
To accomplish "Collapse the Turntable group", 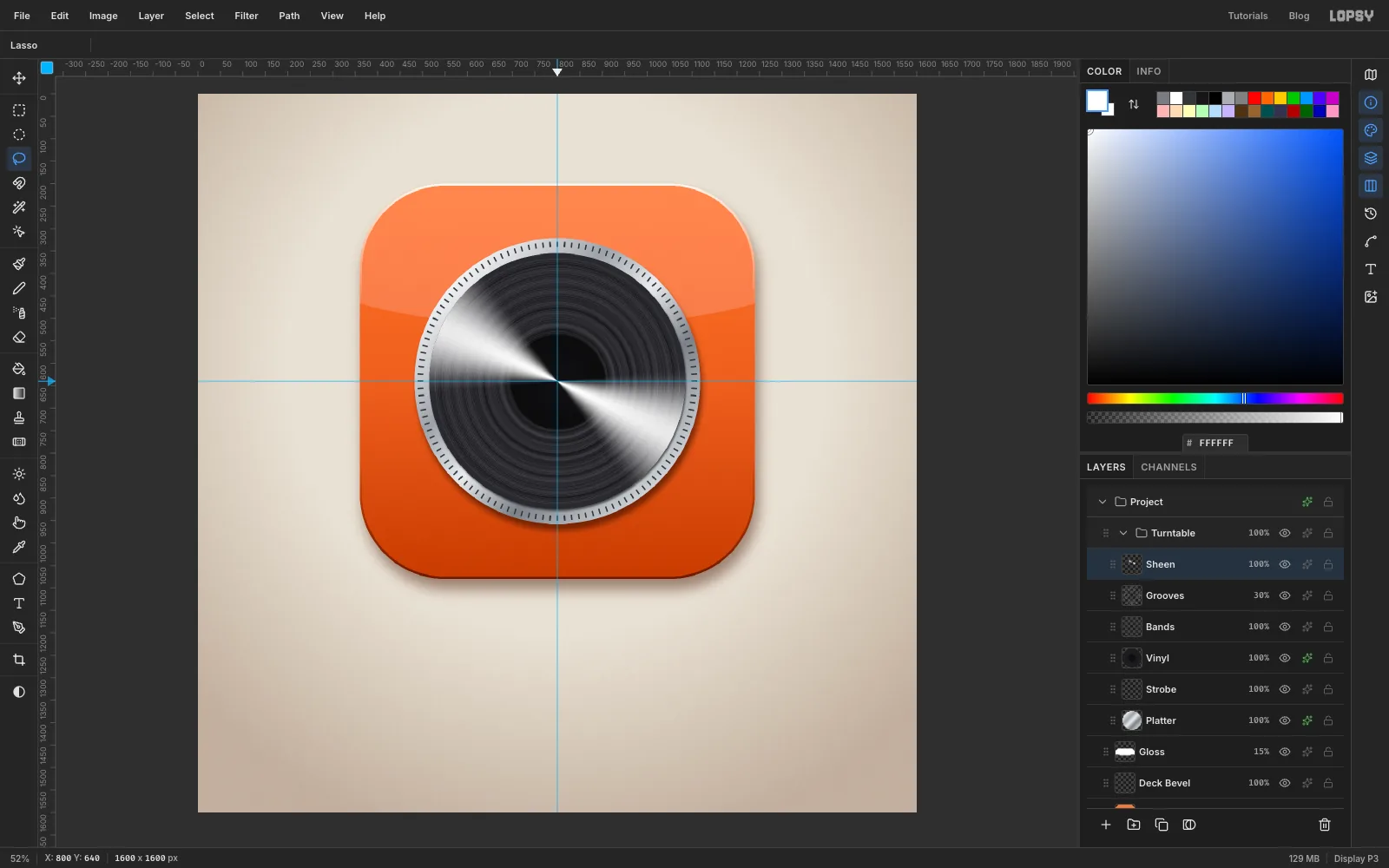I will [1123, 533].
